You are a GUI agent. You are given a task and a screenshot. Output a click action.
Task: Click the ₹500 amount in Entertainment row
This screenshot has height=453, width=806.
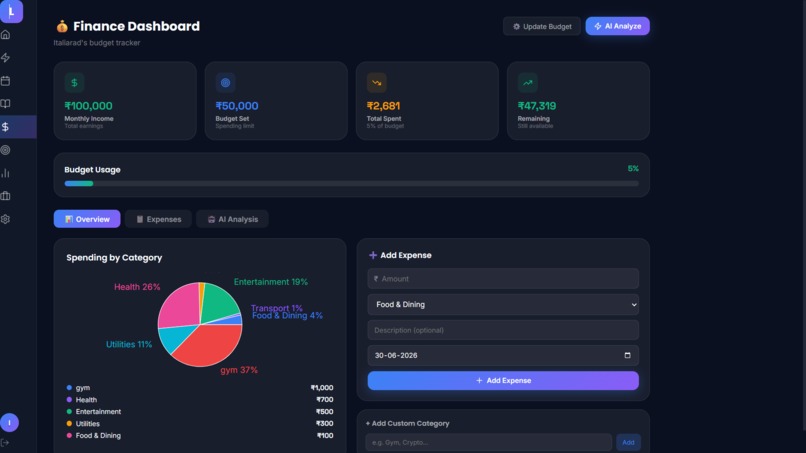pyautogui.click(x=325, y=411)
